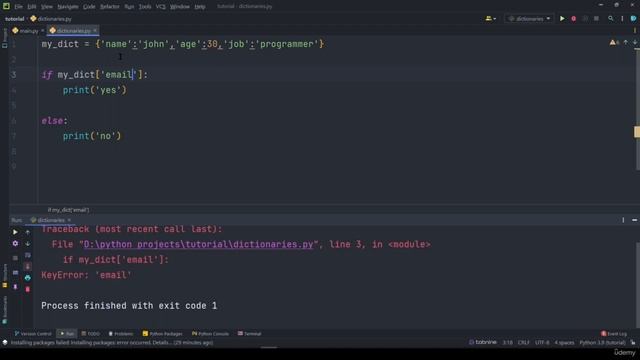Click the UTF-8 encoding indicator
640x360 pixels.
542,342
